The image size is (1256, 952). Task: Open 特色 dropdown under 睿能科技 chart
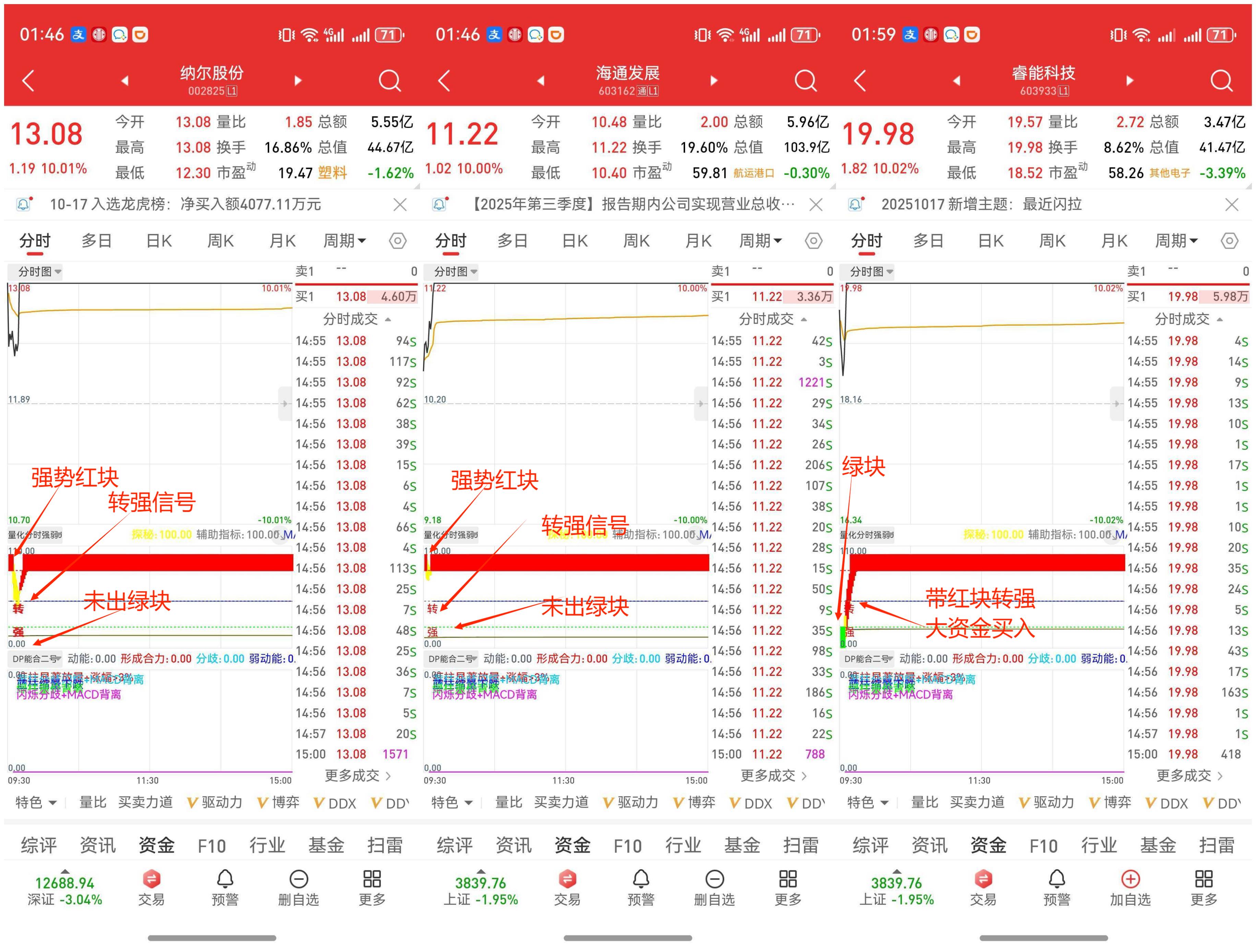[867, 802]
